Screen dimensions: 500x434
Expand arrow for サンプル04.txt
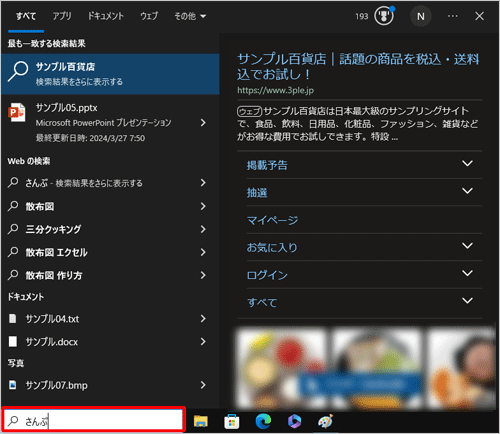203,319
